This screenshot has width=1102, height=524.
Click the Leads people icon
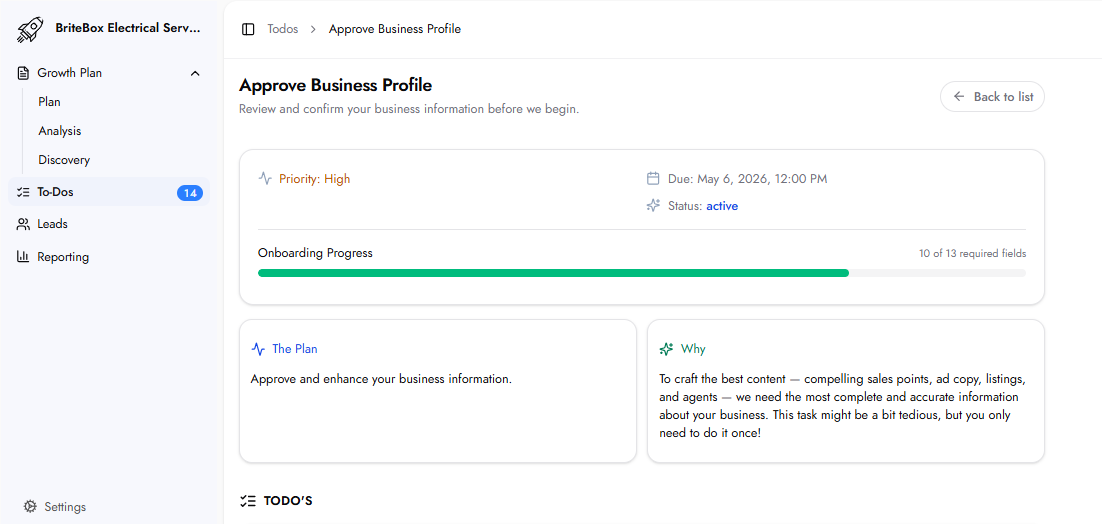[23, 224]
